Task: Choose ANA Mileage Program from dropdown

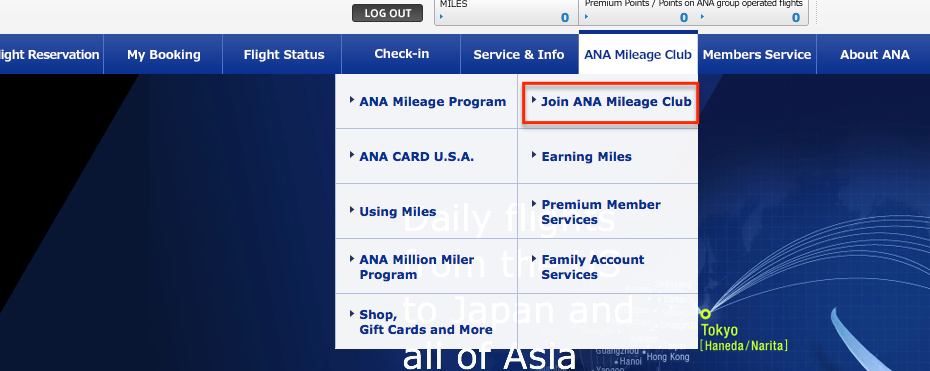Action: pos(432,101)
